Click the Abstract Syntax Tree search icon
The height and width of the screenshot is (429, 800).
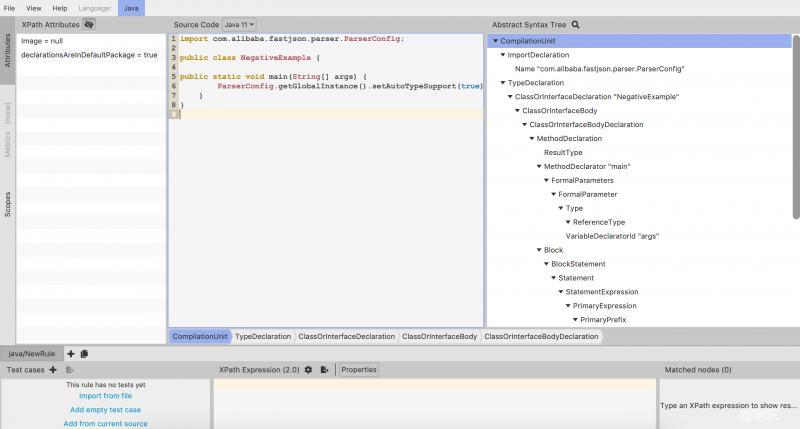(x=576, y=24)
